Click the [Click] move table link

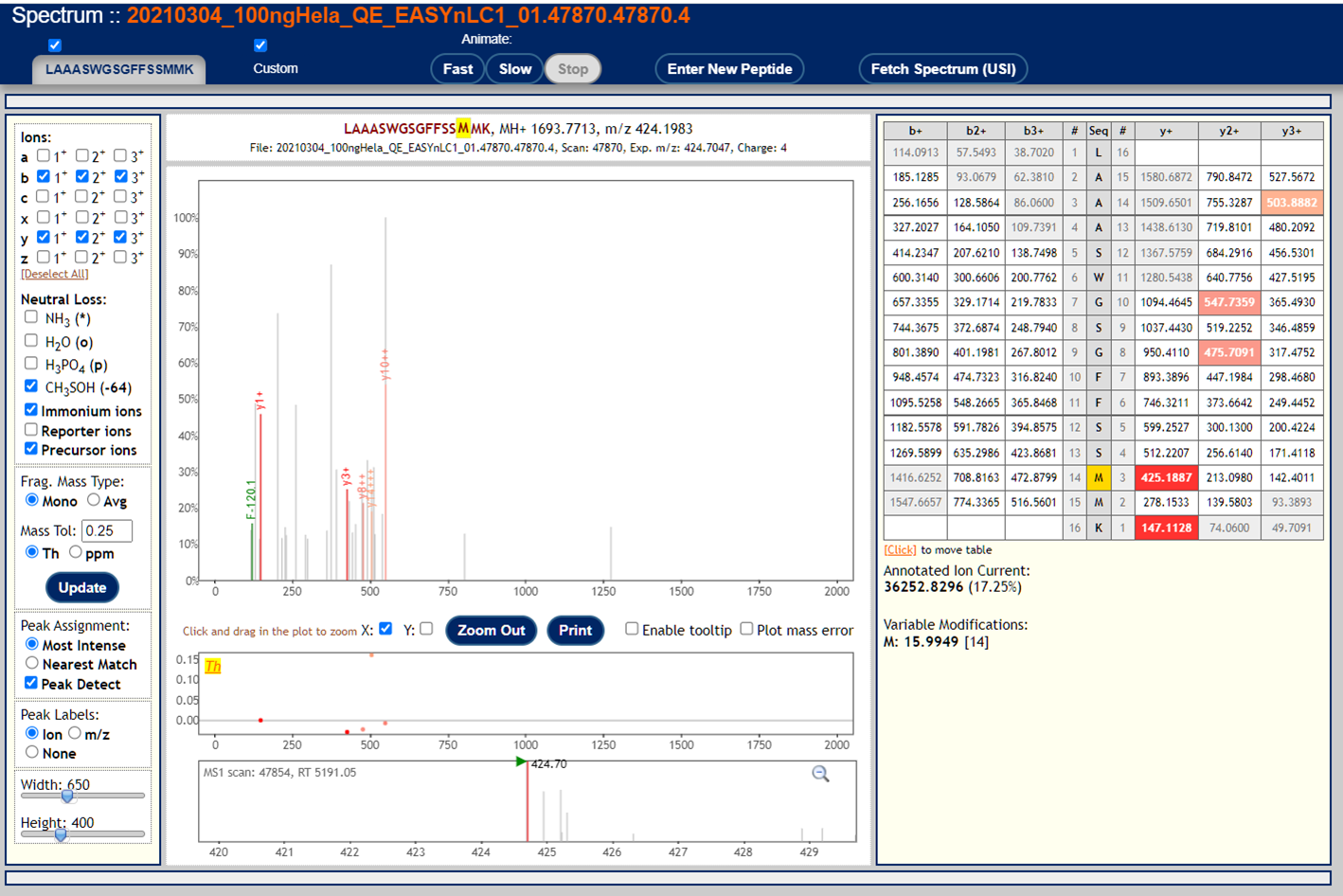[x=900, y=549]
